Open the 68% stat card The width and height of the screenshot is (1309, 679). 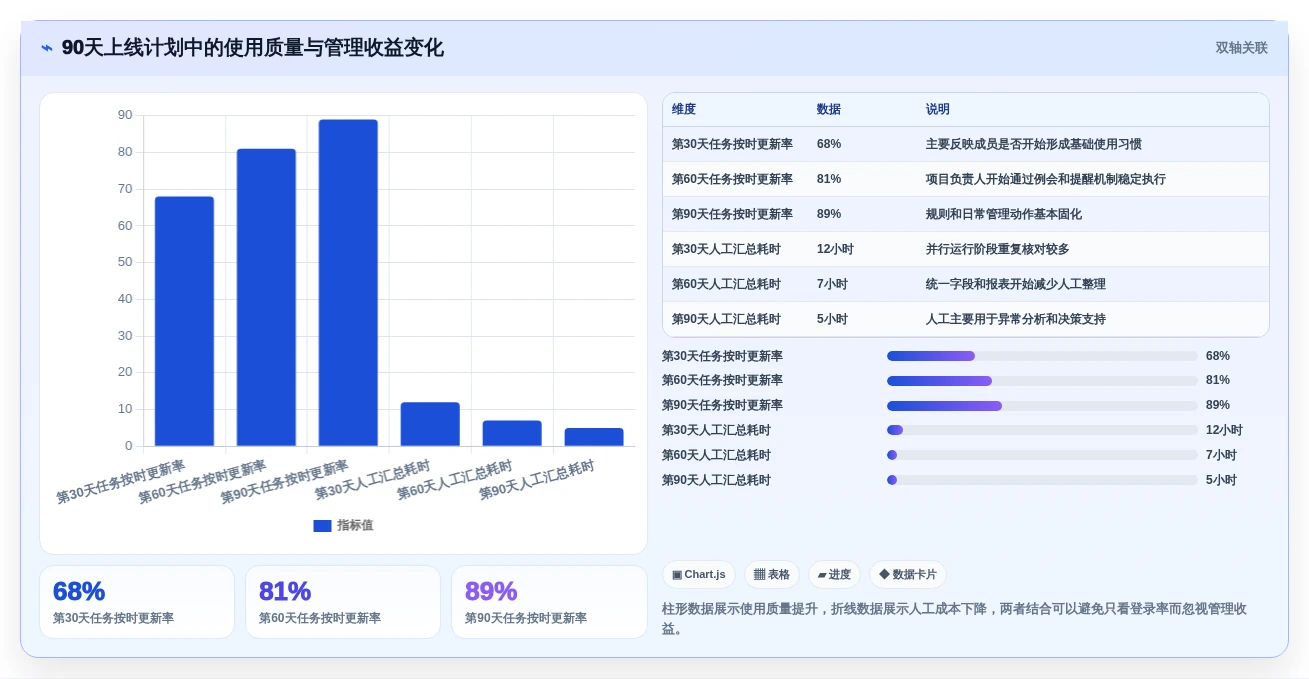(x=137, y=602)
